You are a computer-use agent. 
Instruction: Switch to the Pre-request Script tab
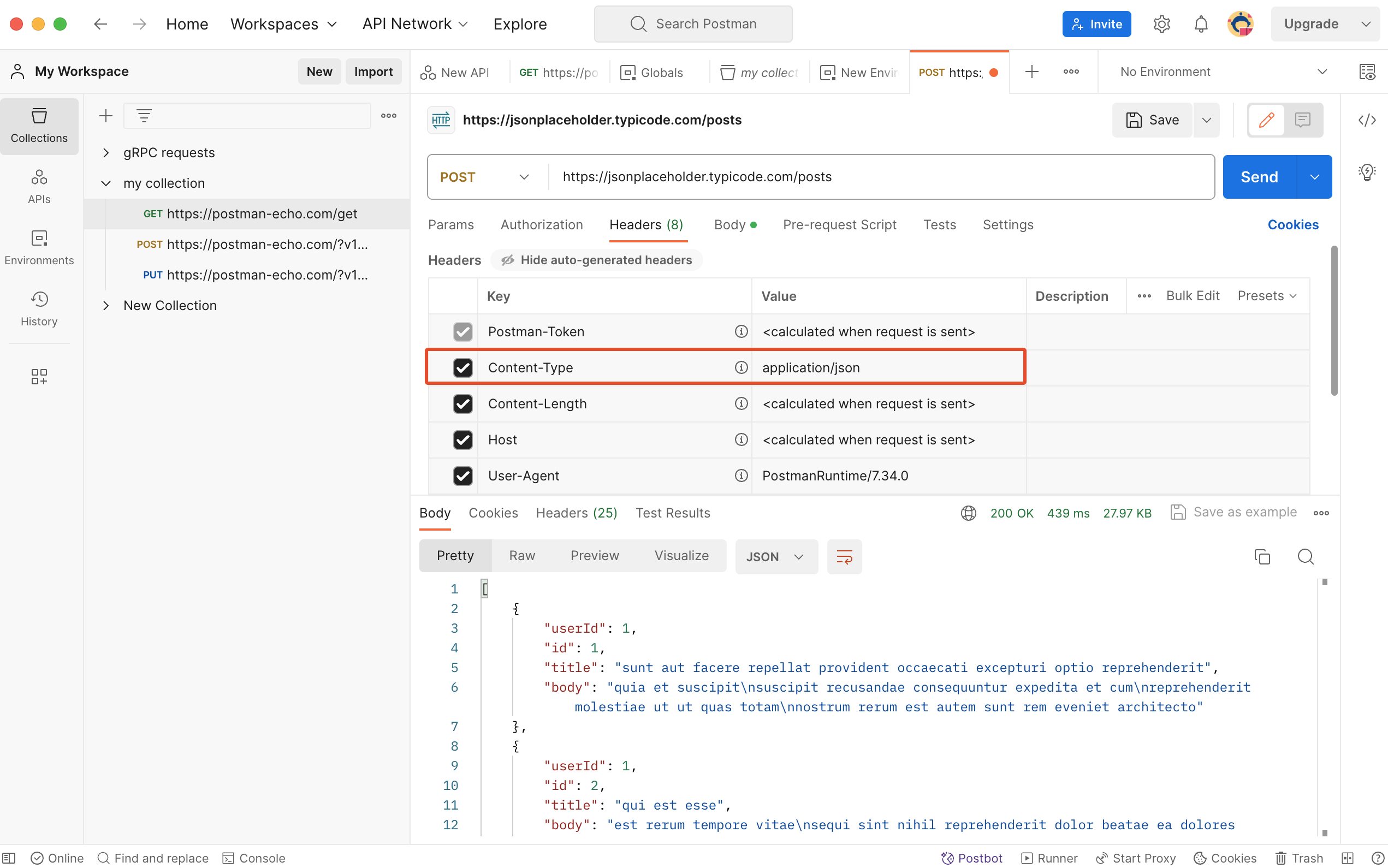tap(839, 224)
